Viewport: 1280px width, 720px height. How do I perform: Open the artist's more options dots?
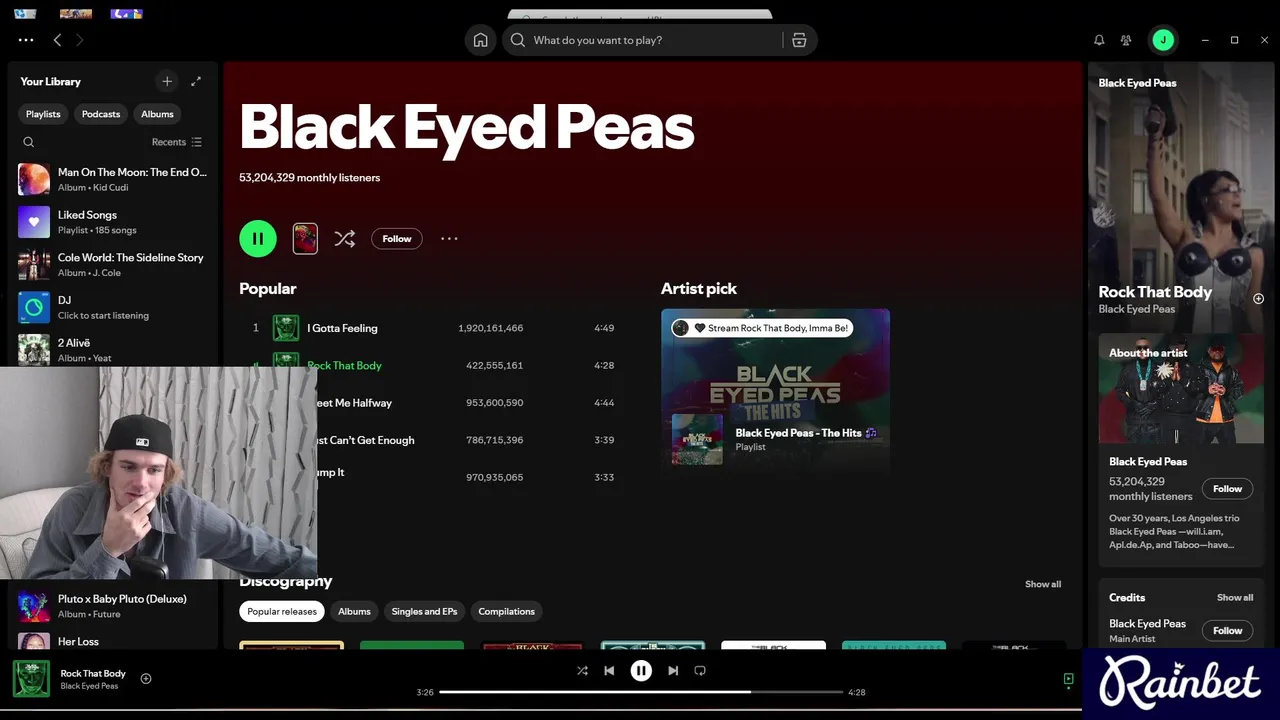pos(449,238)
